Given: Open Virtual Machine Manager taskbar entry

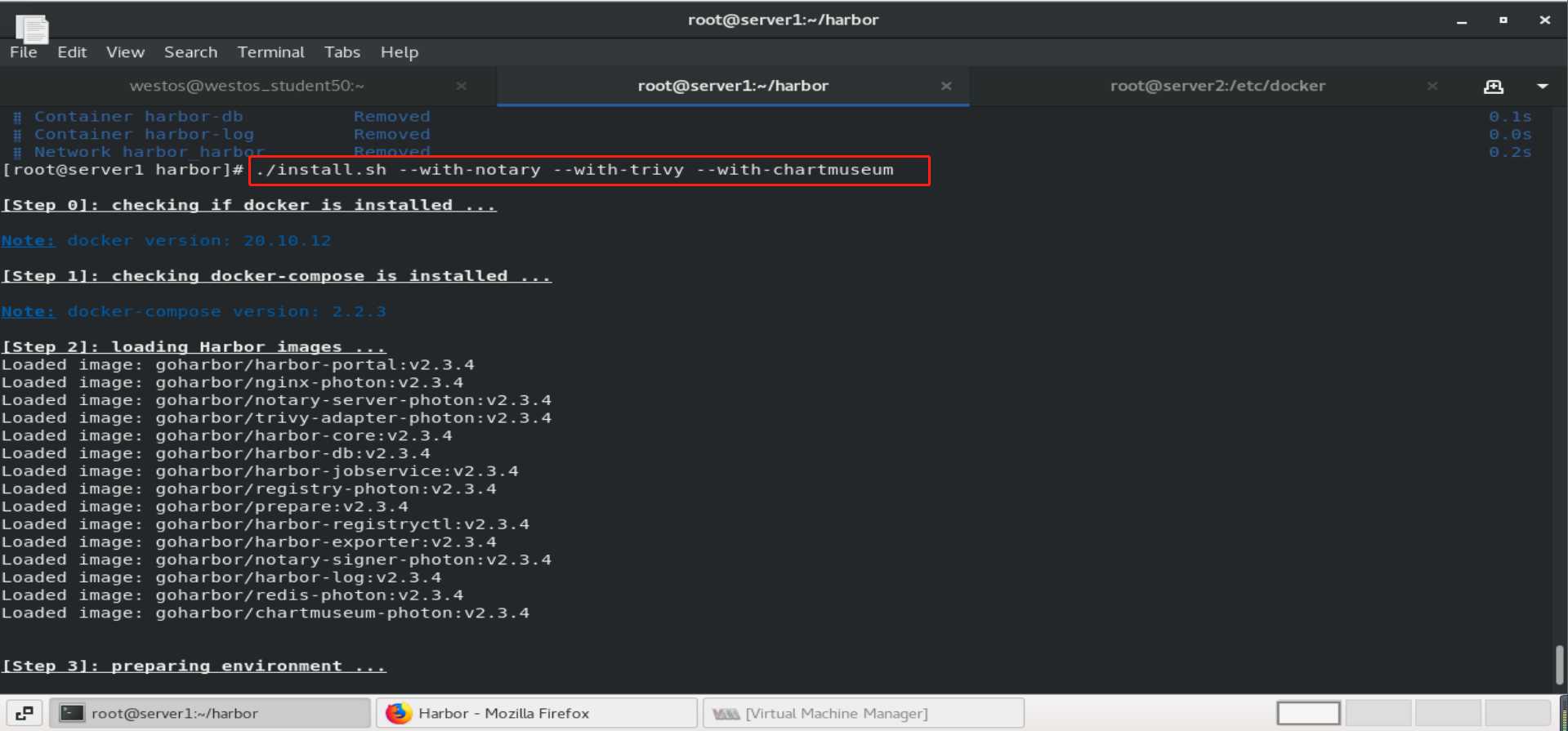Looking at the screenshot, I should point(864,713).
